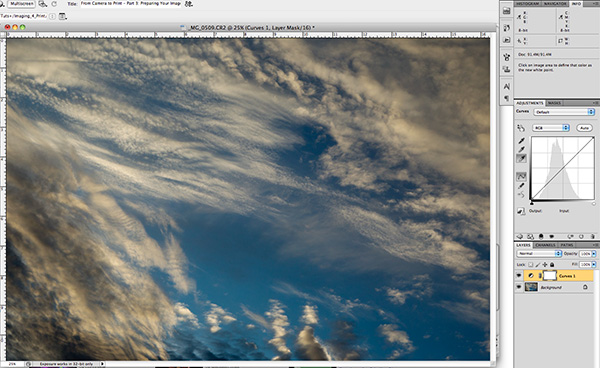Toggle Adjustment layer visibility eye in Adjustments panel
The height and width of the screenshot is (368, 600).
(551, 237)
